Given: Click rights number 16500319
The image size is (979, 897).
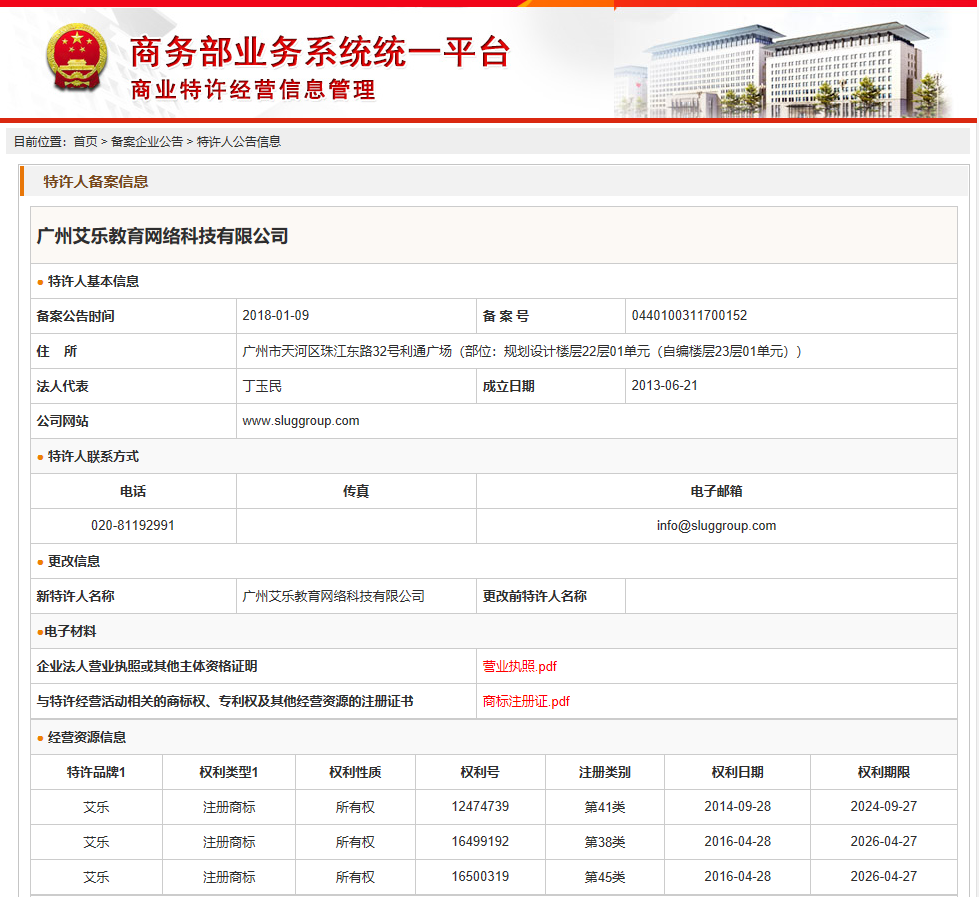Looking at the screenshot, I should click(x=480, y=876).
